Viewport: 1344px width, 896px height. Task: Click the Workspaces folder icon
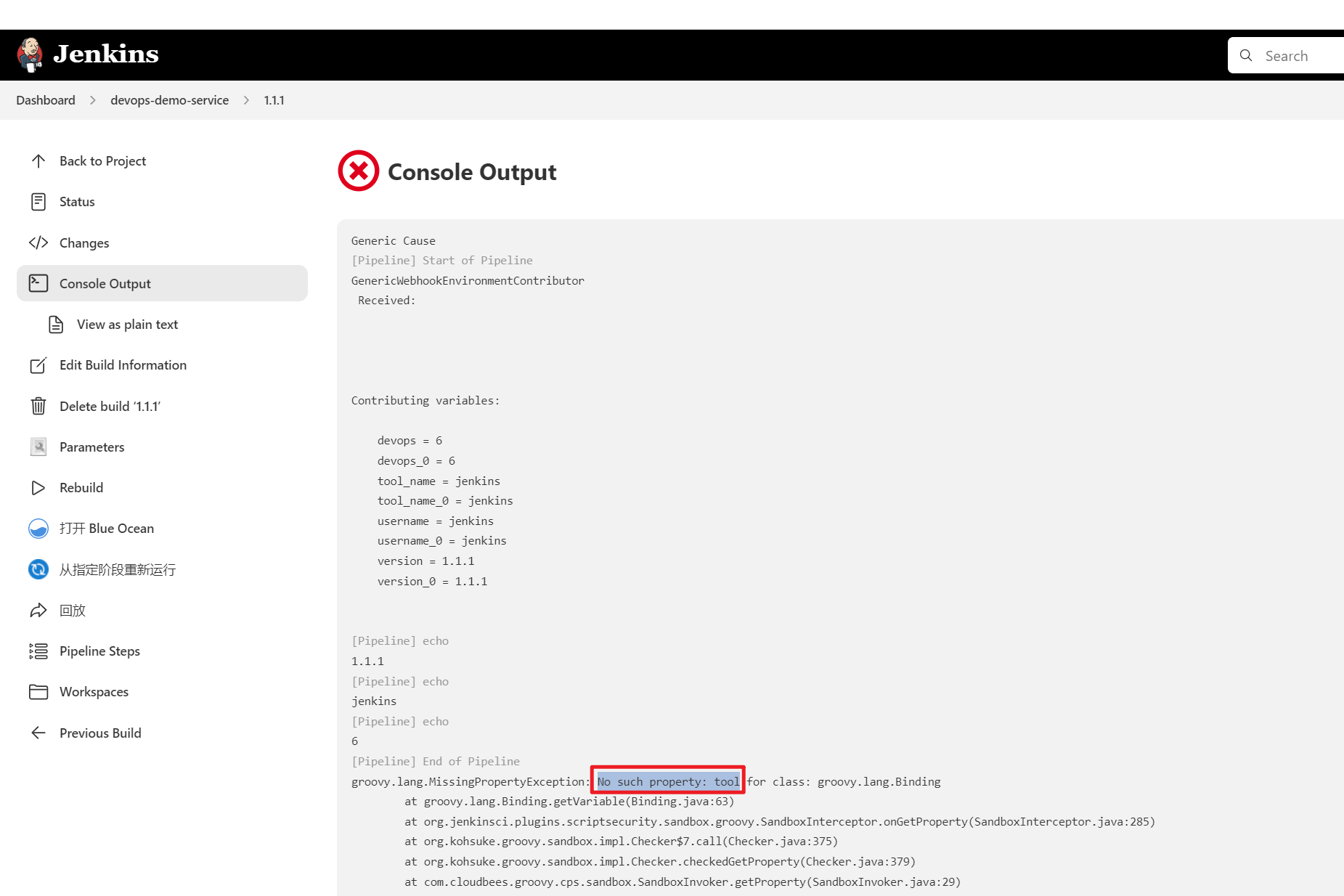click(x=38, y=692)
